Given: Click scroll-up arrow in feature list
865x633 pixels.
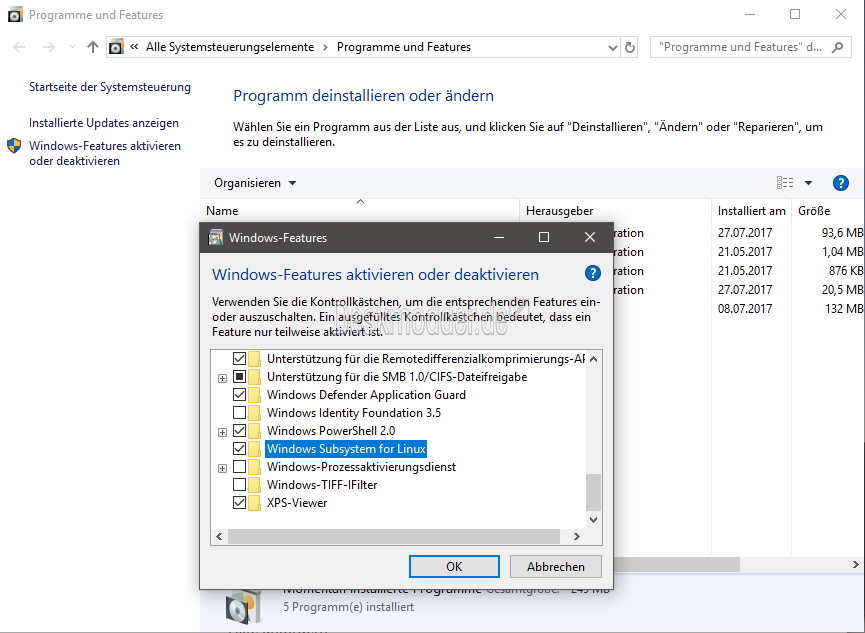Looking at the screenshot, I should (594, 359).
